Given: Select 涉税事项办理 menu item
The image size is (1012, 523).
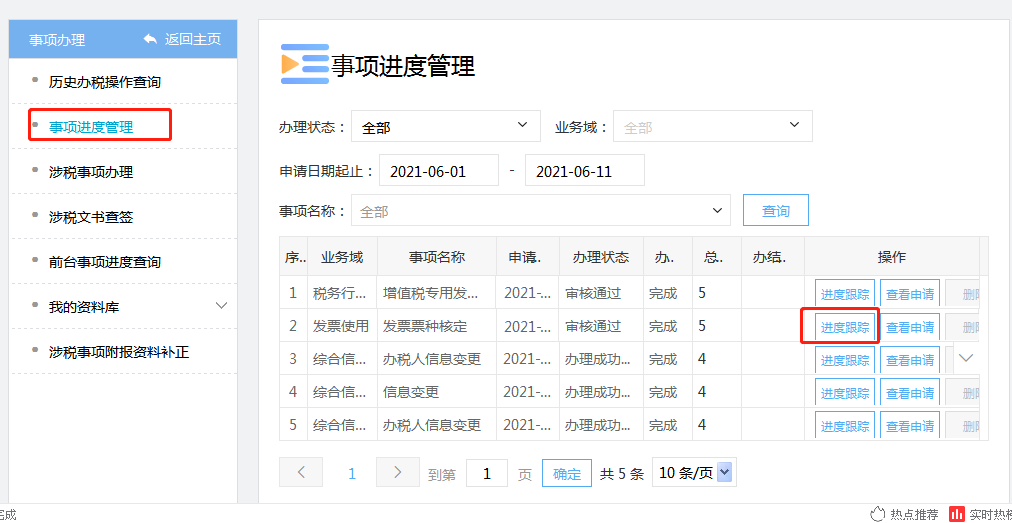Looking at the screenshot, I should pyautogui.click(x=91, y=172).
